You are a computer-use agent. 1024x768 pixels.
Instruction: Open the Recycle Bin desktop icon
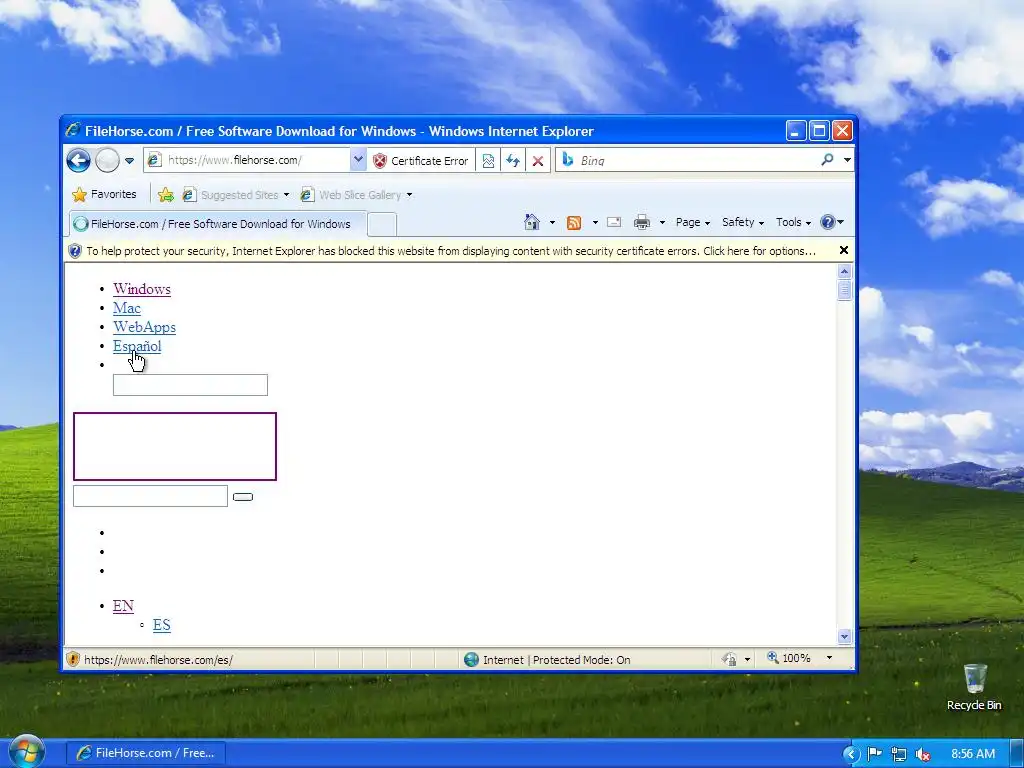(x=974, y=687)
